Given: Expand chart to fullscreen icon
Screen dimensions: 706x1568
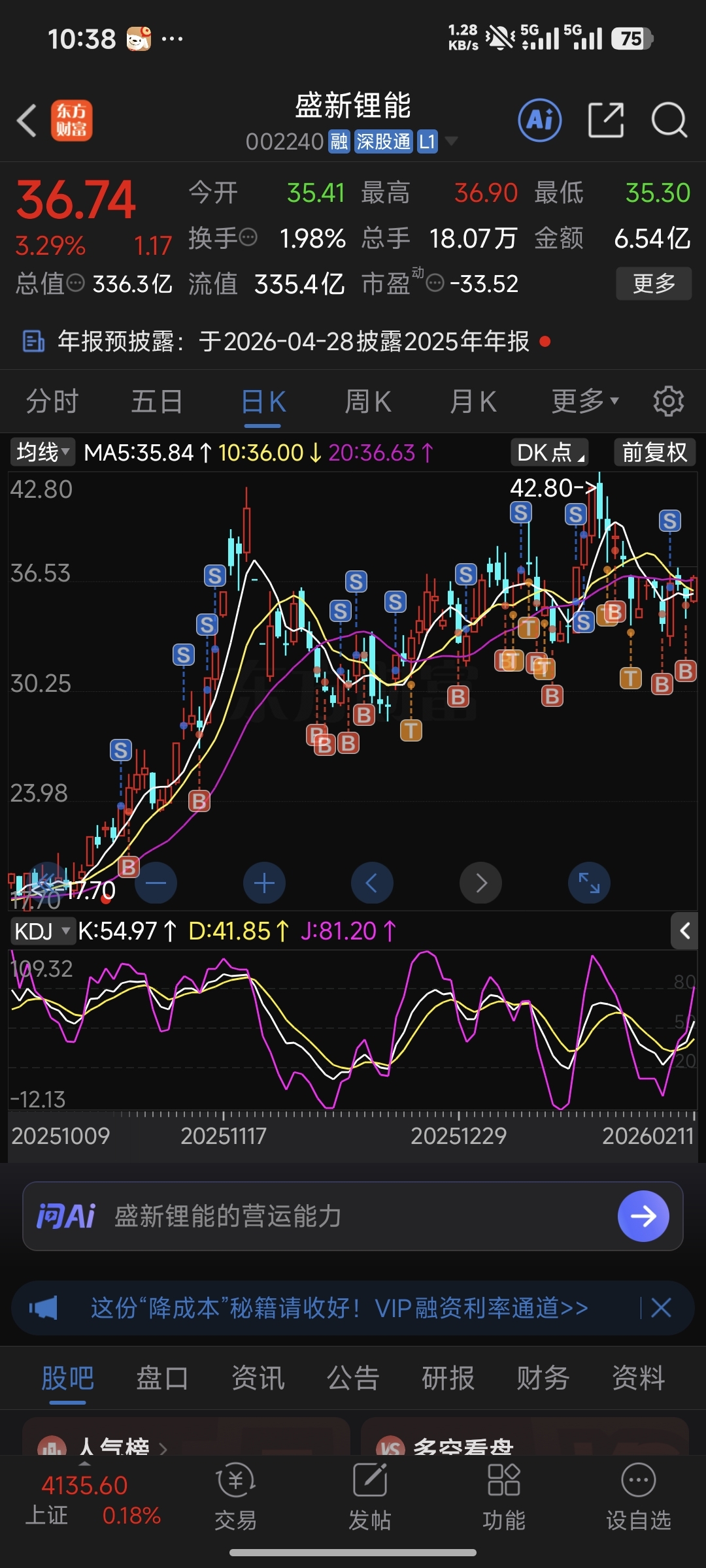Looking at the screenshot, I should [x=589, y=883].
